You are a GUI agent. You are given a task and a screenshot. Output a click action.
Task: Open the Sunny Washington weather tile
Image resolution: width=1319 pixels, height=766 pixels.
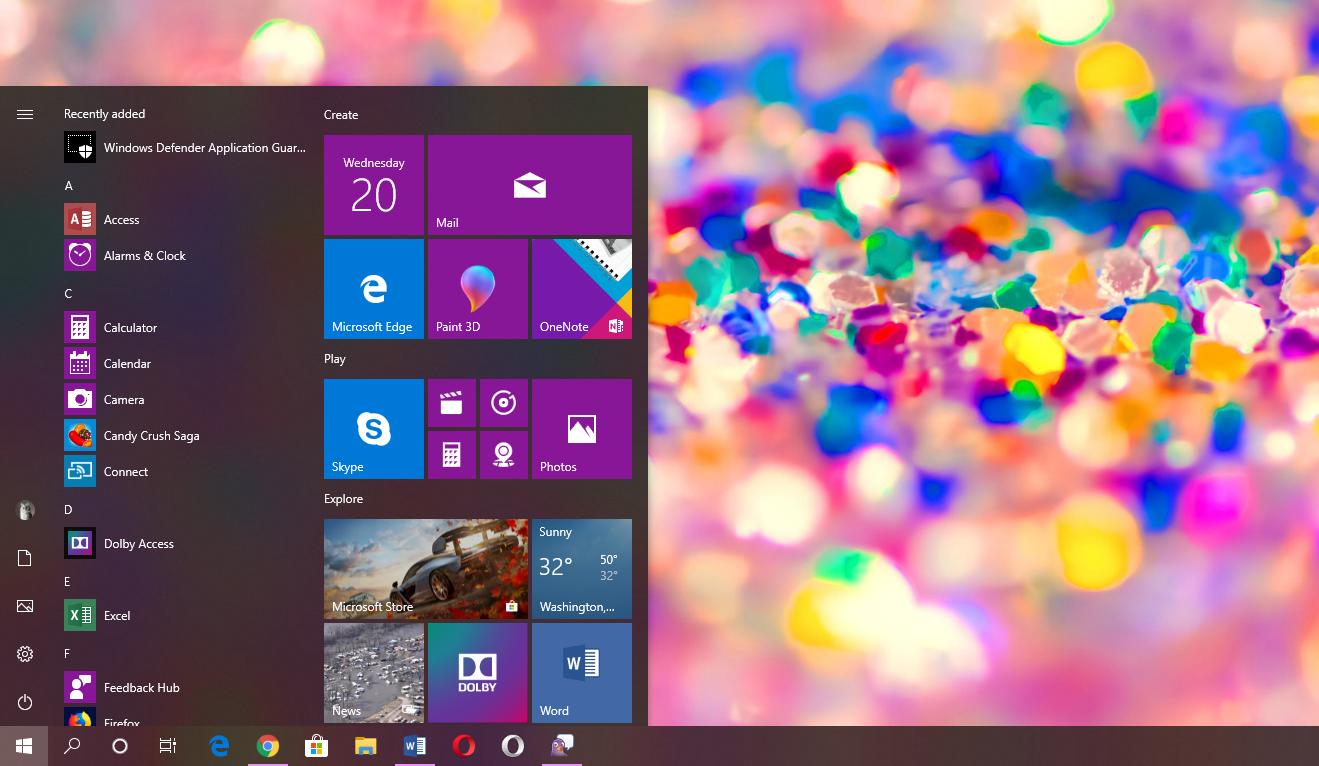pyautogui.click(x=582, y=569)
